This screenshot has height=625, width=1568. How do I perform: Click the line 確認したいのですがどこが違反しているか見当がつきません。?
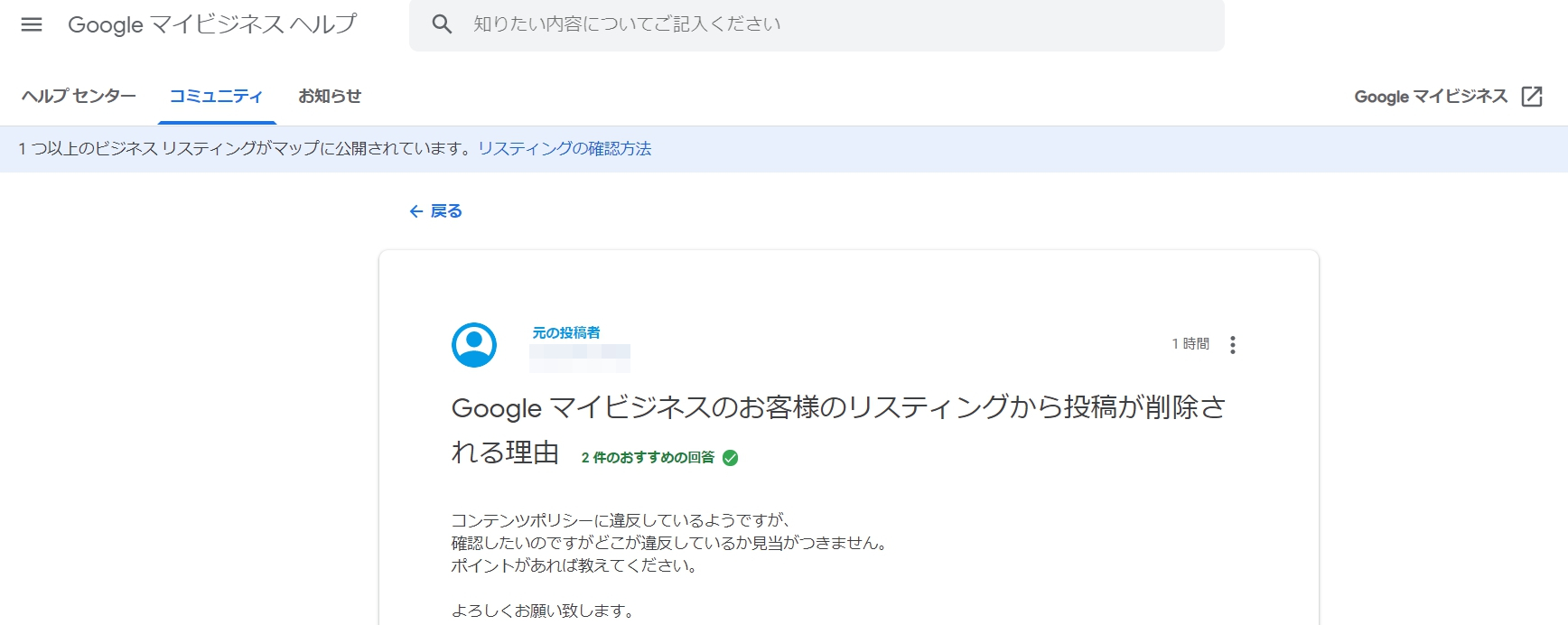click(670, 544)
